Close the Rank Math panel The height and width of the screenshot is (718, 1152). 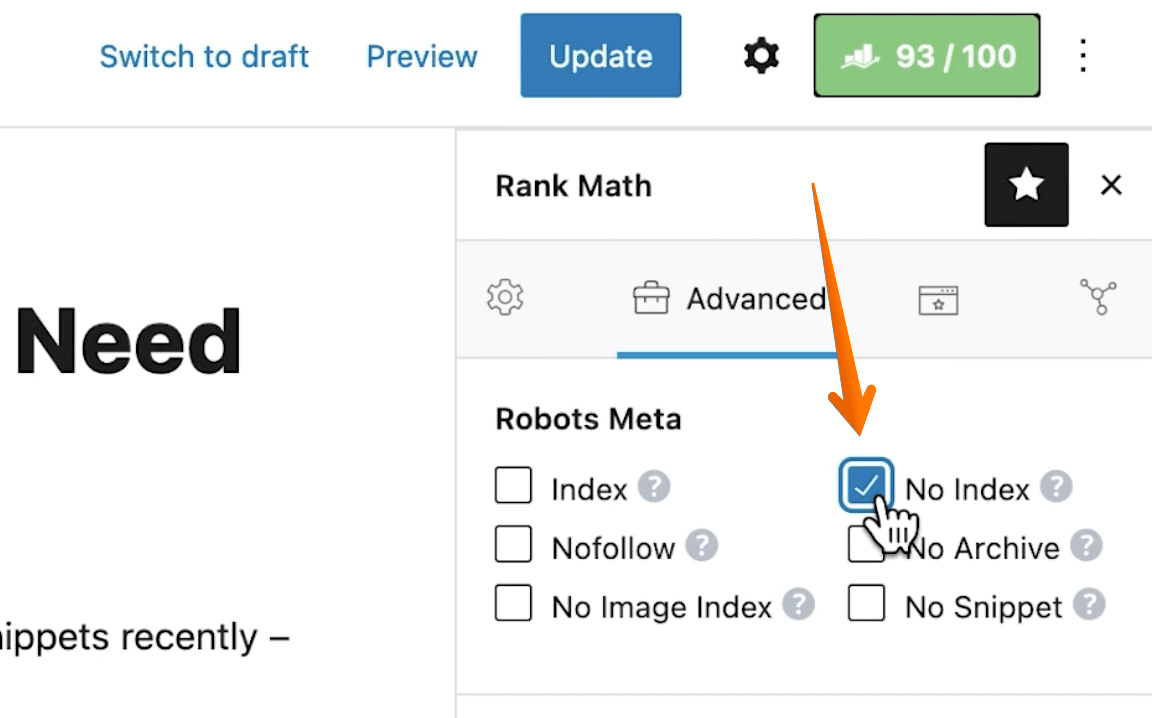pos(1112,185)
